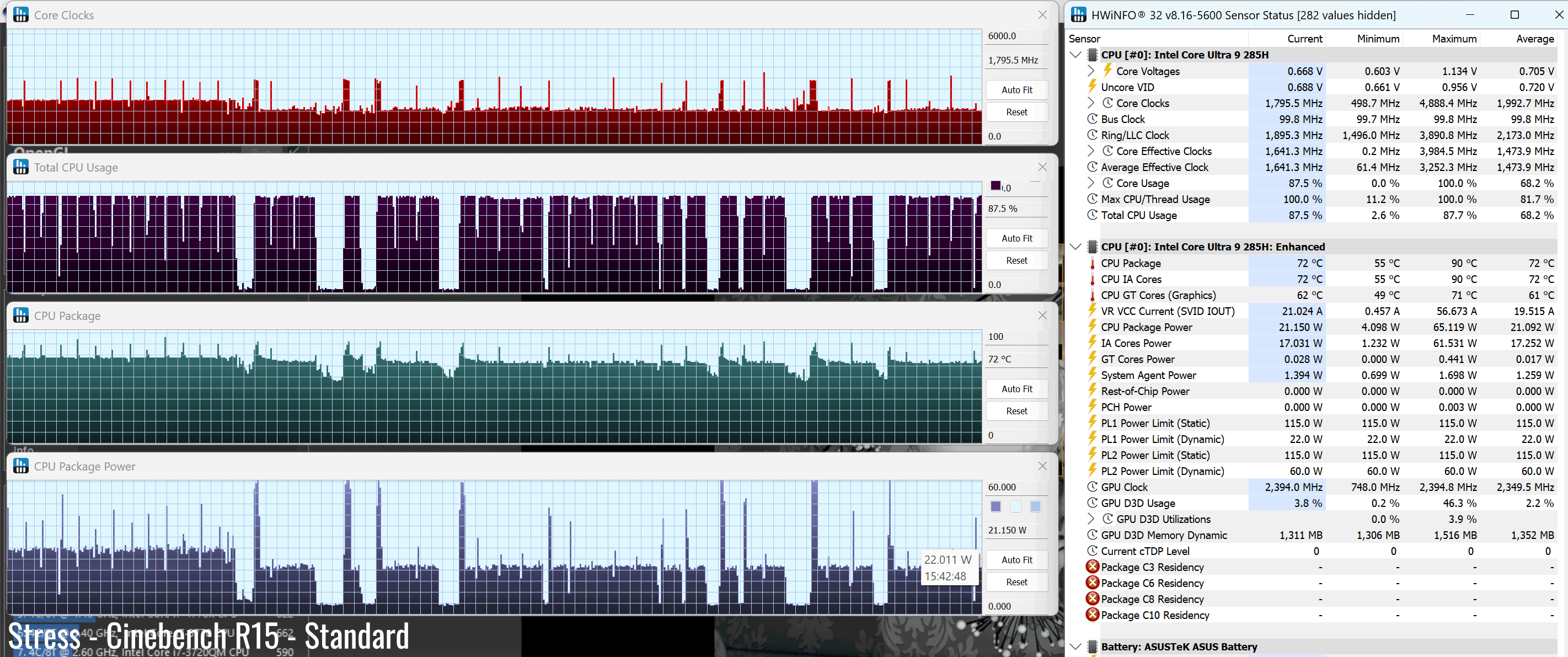Click the HWiNFO Sensor Status title bar icon
The image size is (1568, 657).
click(1079, 14)
